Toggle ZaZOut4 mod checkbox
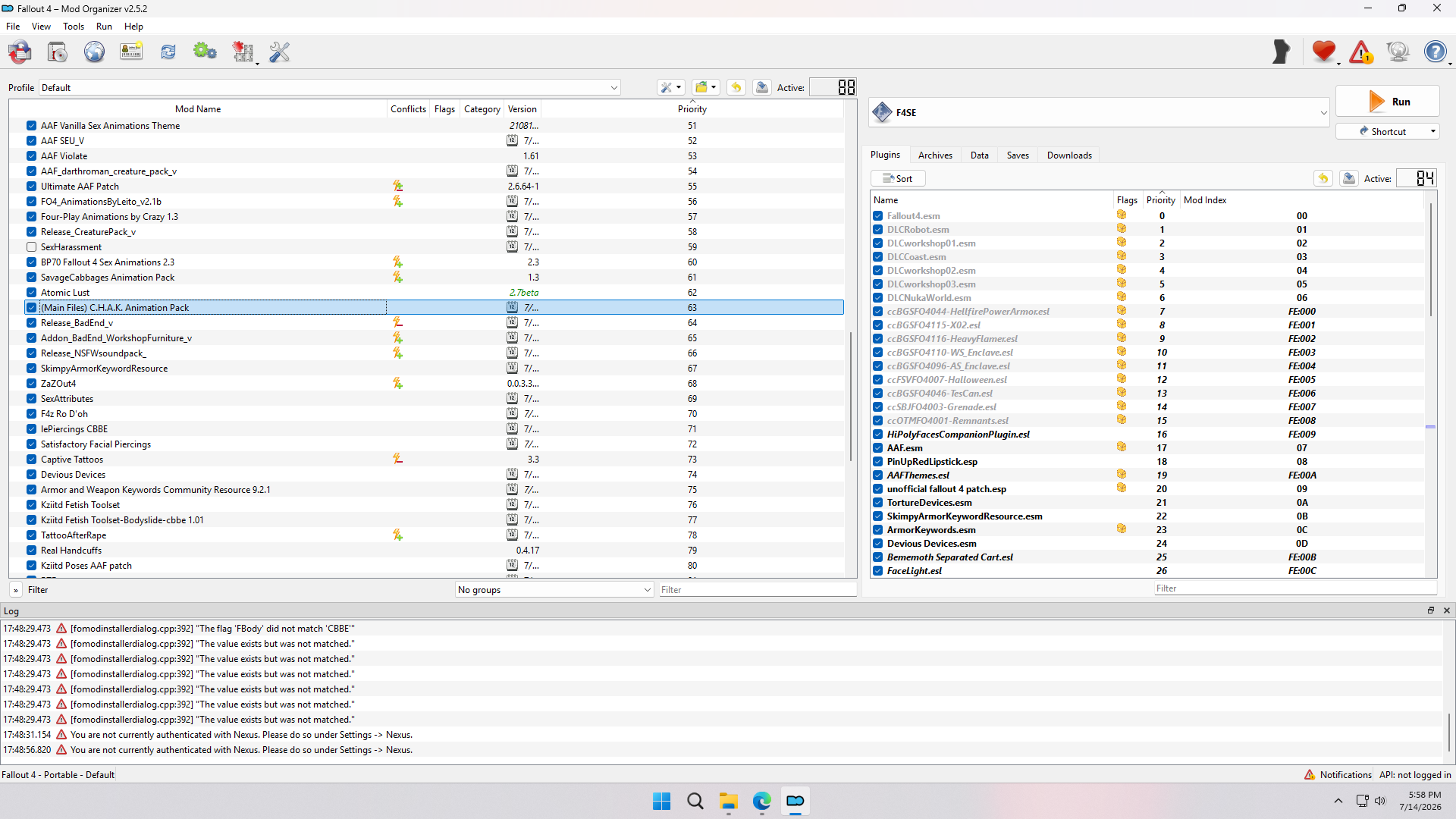 (31, 383)
